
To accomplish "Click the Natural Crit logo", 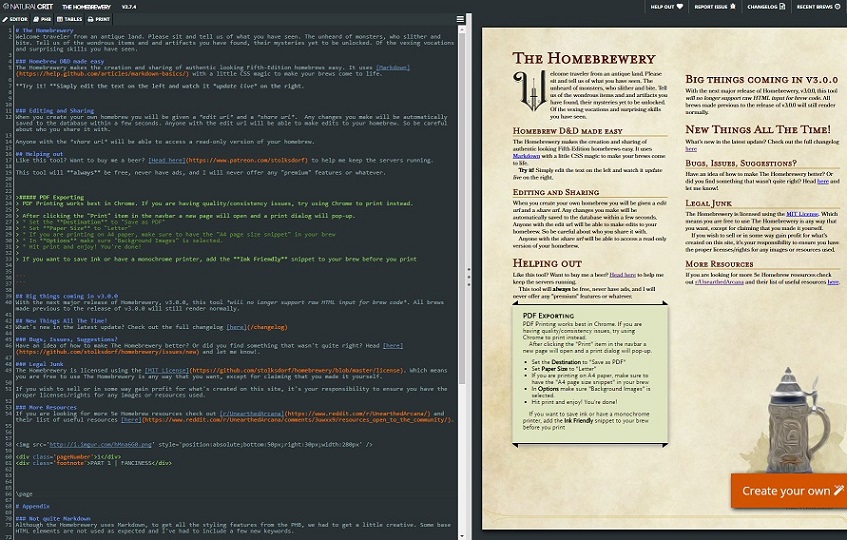I will [28, 6].
